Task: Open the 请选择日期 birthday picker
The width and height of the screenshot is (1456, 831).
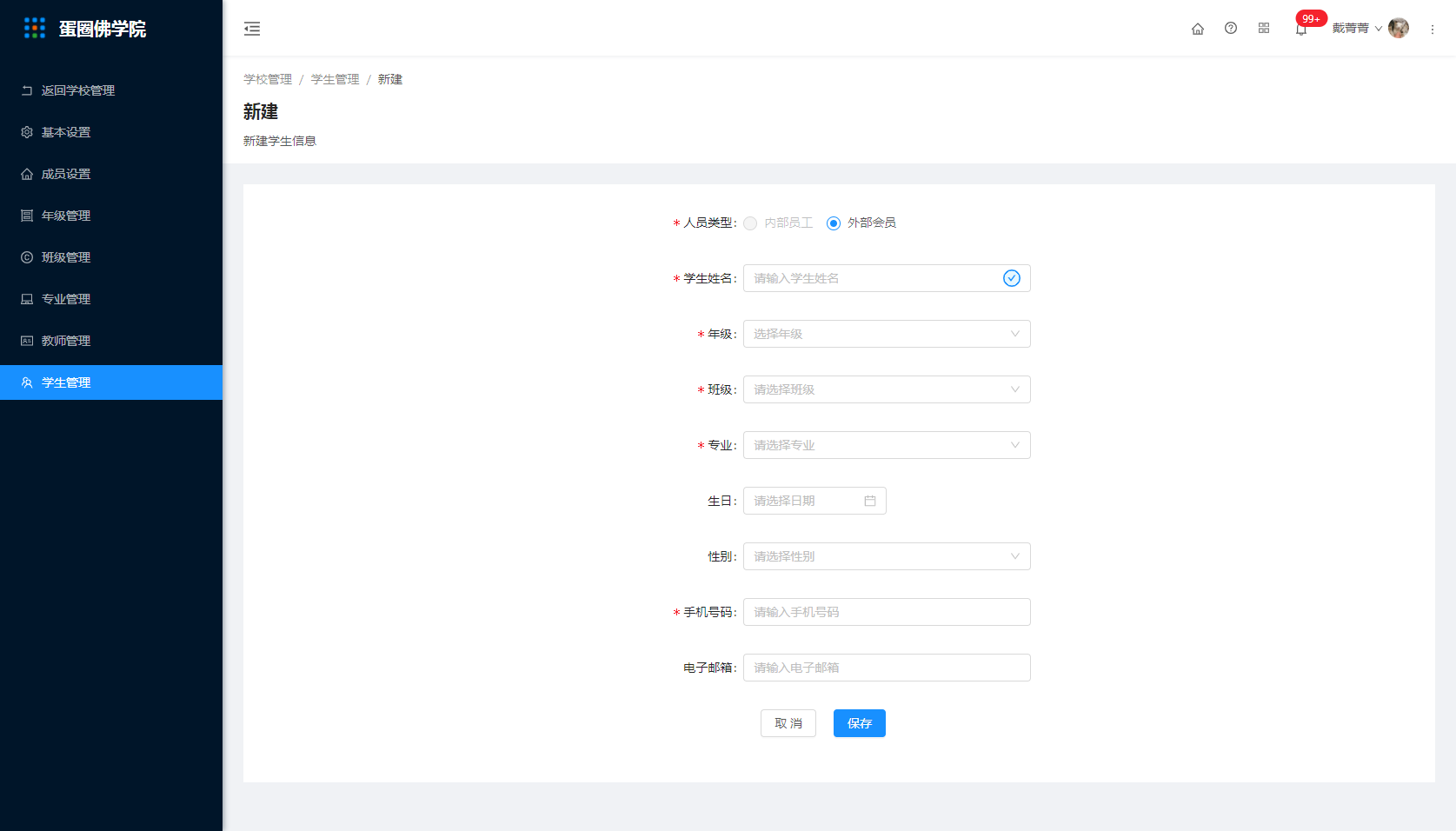Action: [x=814, y=501]
